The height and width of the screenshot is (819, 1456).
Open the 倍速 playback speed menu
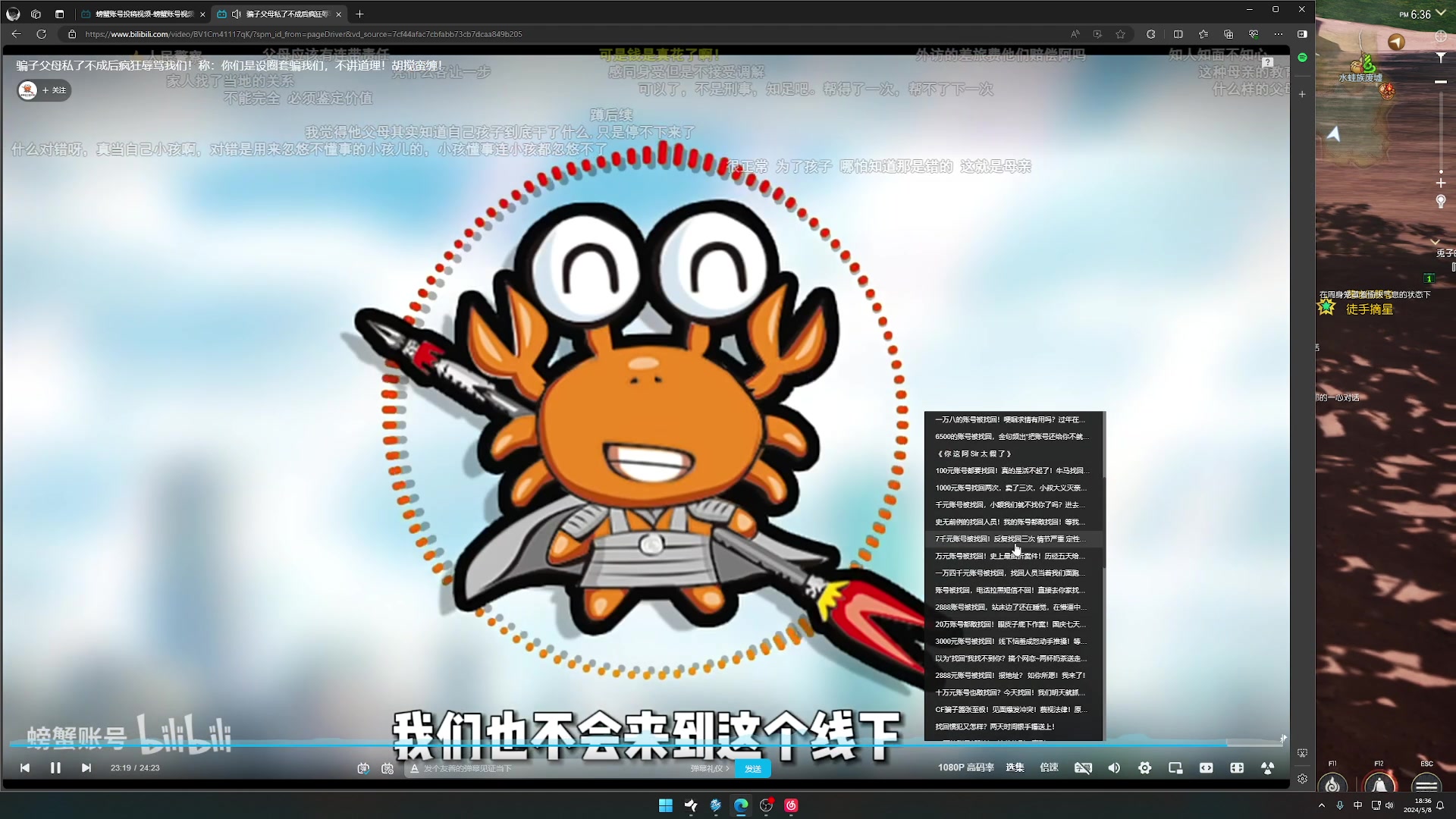point(1049,767)
